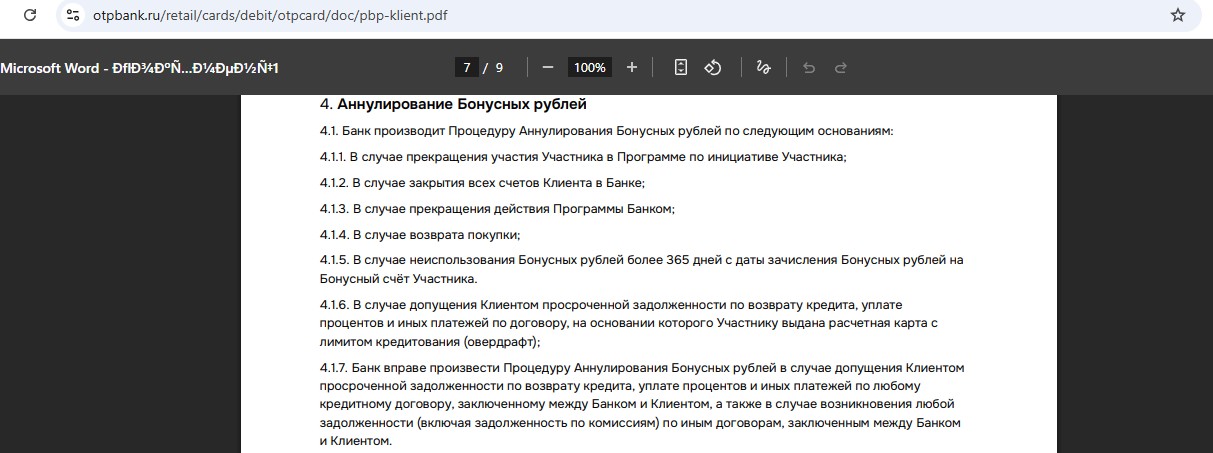Zoom out using the minus button
Screen dimensions: 1213x453
point(547,68)
